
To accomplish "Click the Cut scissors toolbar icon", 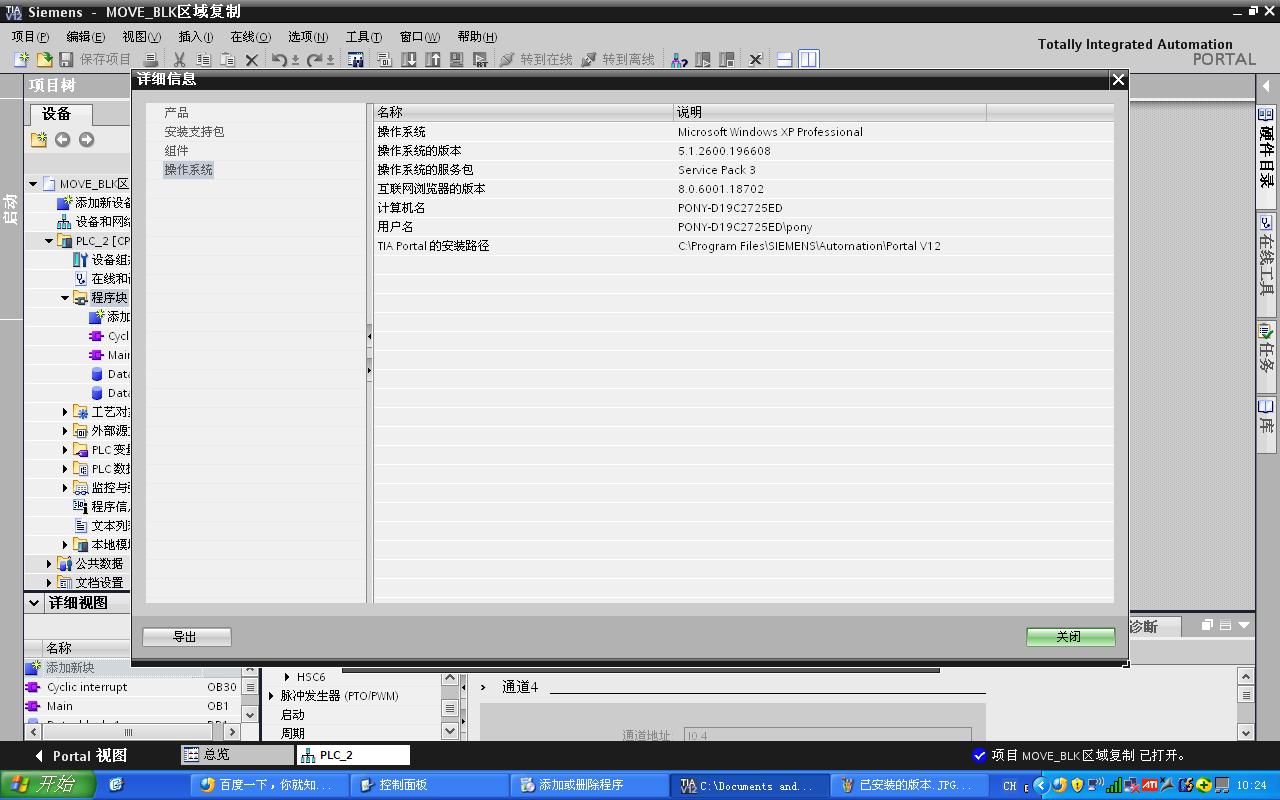I will click(x=180, y=60).
